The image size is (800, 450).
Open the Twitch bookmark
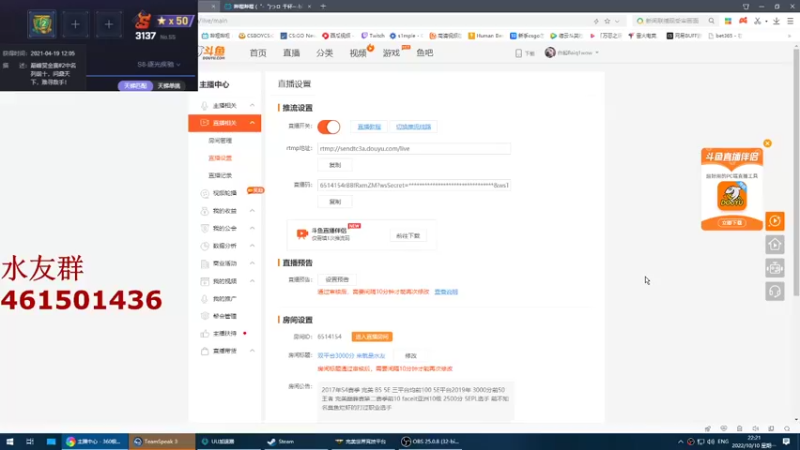point(373,36)
